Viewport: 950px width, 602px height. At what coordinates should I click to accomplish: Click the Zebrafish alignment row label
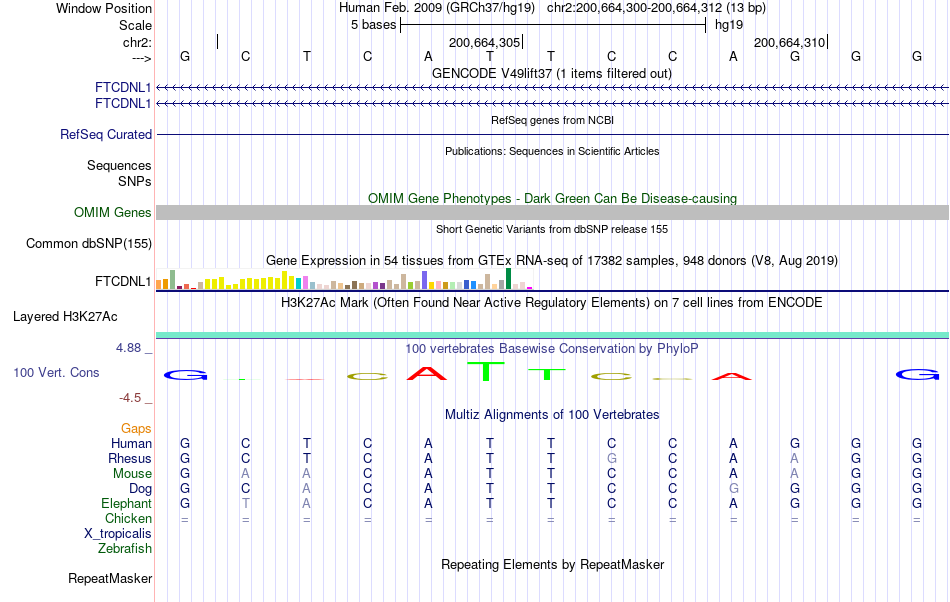pyautogui.click(x=125, y=548)
